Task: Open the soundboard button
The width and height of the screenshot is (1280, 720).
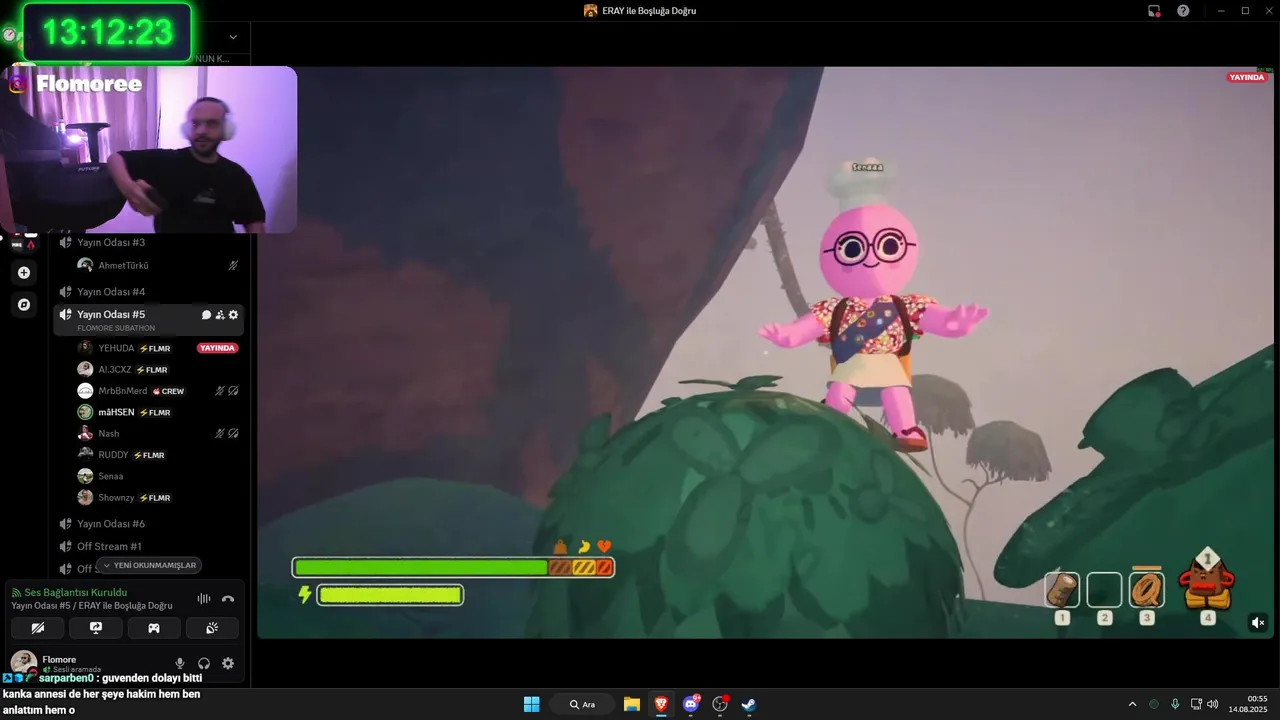Action: [212, 628]
